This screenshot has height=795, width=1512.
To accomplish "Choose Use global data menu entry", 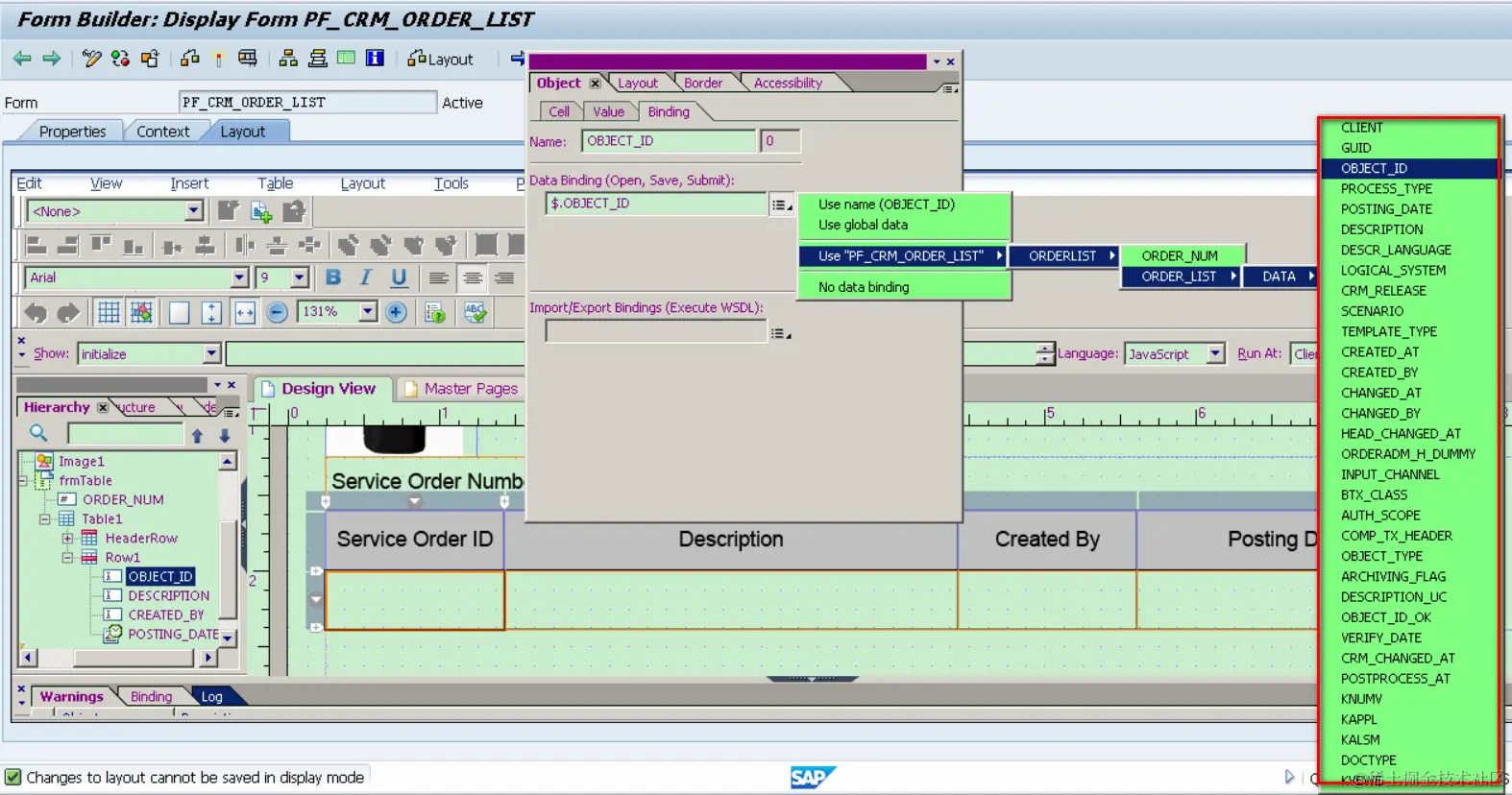I will pyautogui.click(x=904, y=225).
